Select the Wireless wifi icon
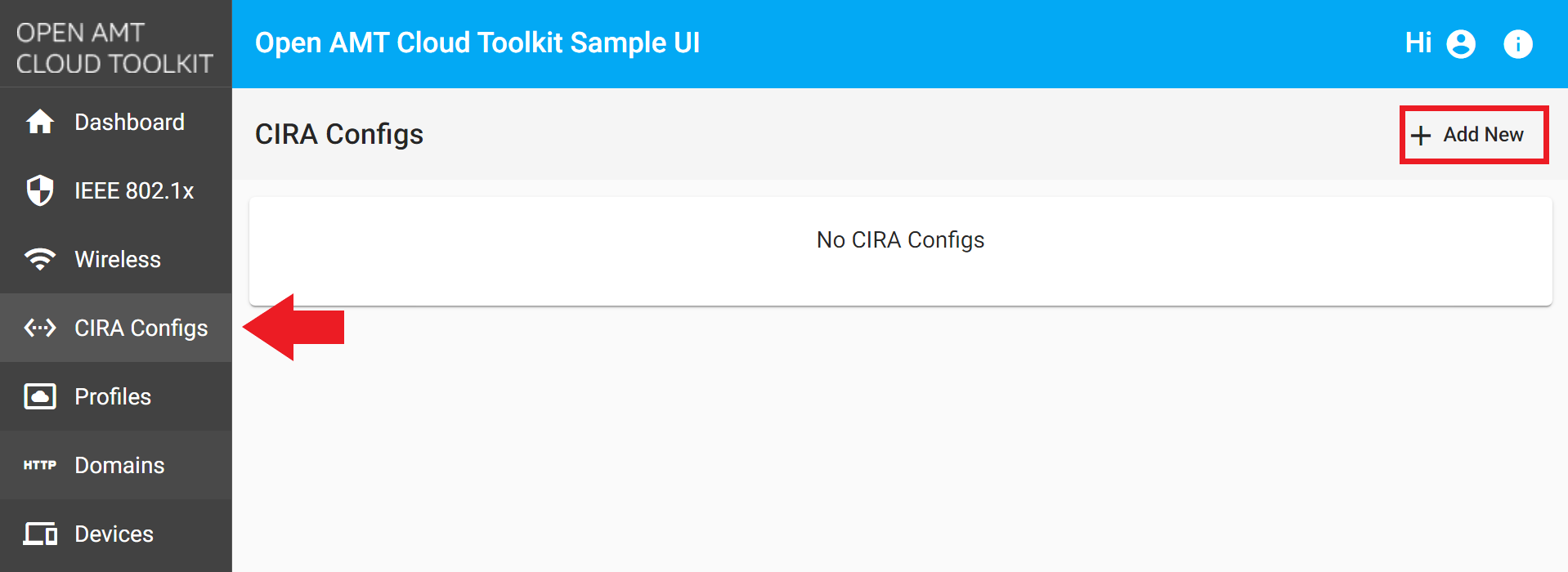The height and width of the screenshot is (572, 1568). [38, 258]
